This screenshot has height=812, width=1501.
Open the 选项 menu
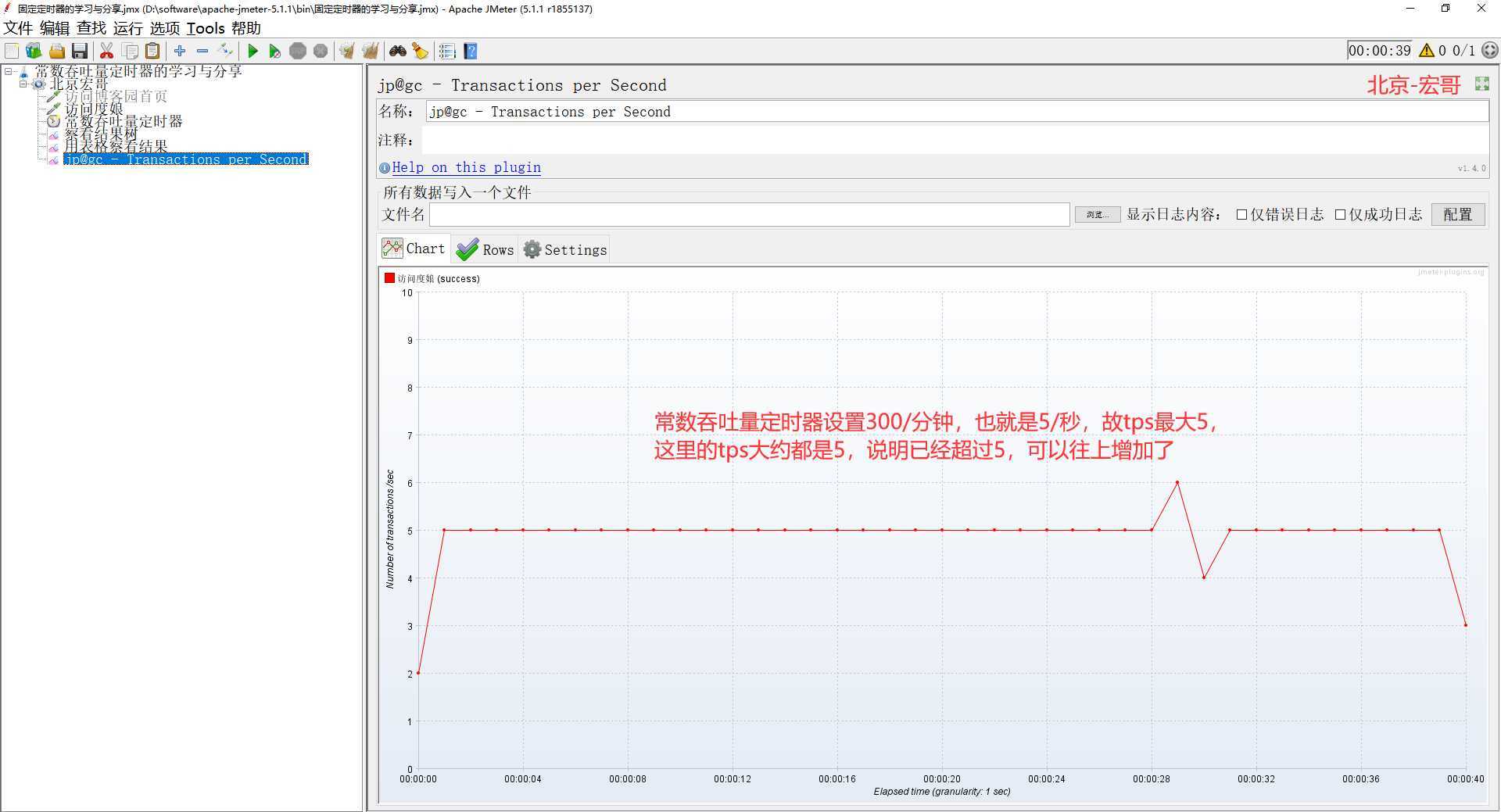pyautogui.click(x=165, y=28)
